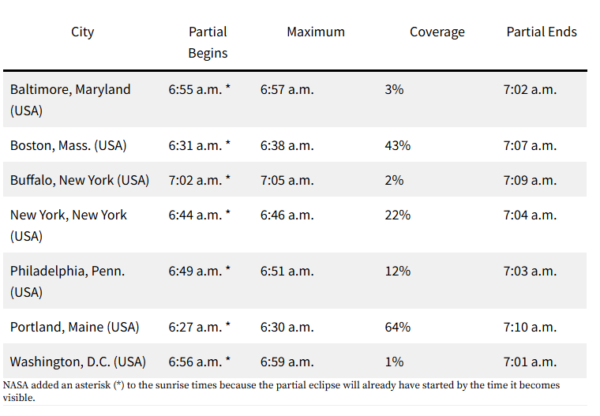Select the Buffalo, New York row label
Viewport: 600px width, 416px height.
80,180
